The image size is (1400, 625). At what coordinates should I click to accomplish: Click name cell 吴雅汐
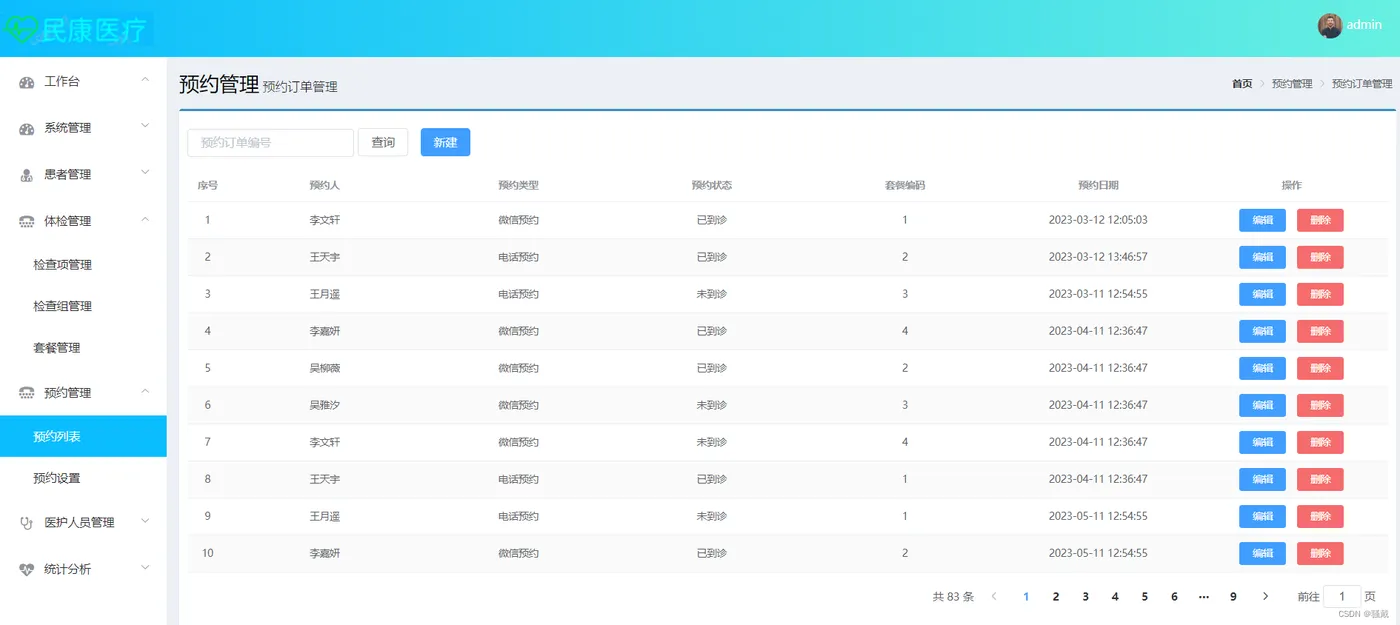point(325,405)
